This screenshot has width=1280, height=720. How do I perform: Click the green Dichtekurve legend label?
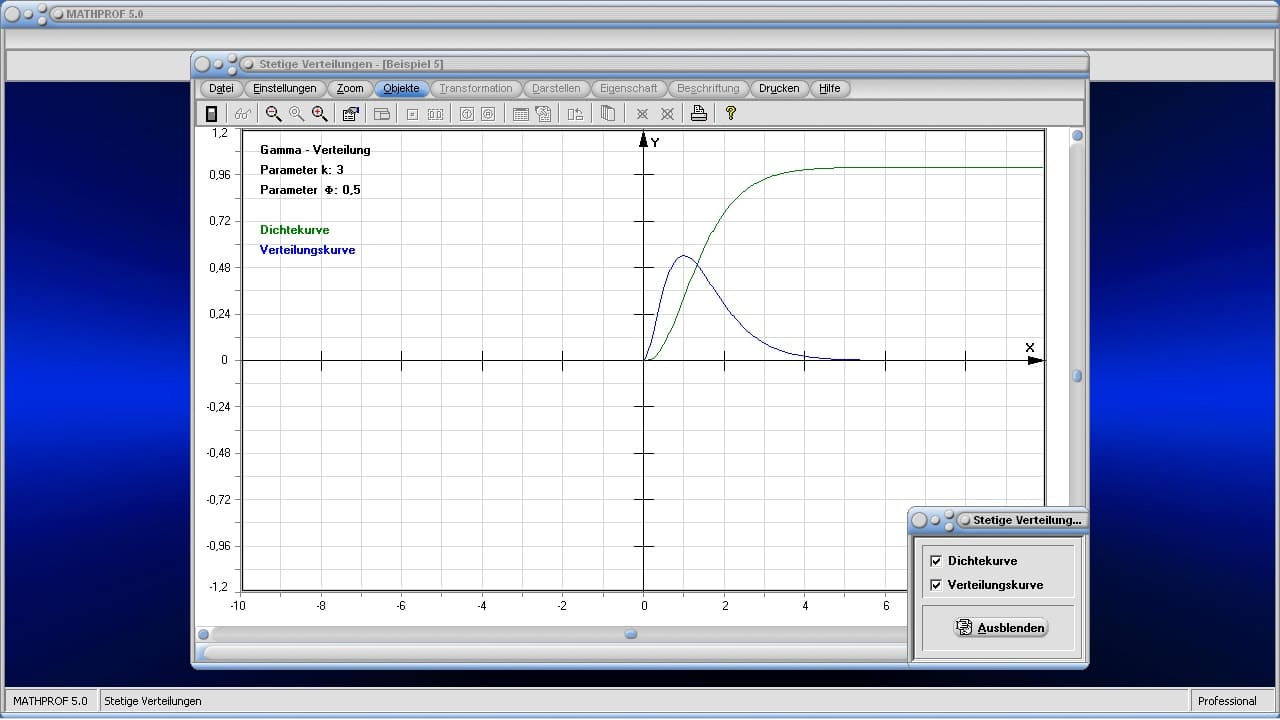(294, 230)
